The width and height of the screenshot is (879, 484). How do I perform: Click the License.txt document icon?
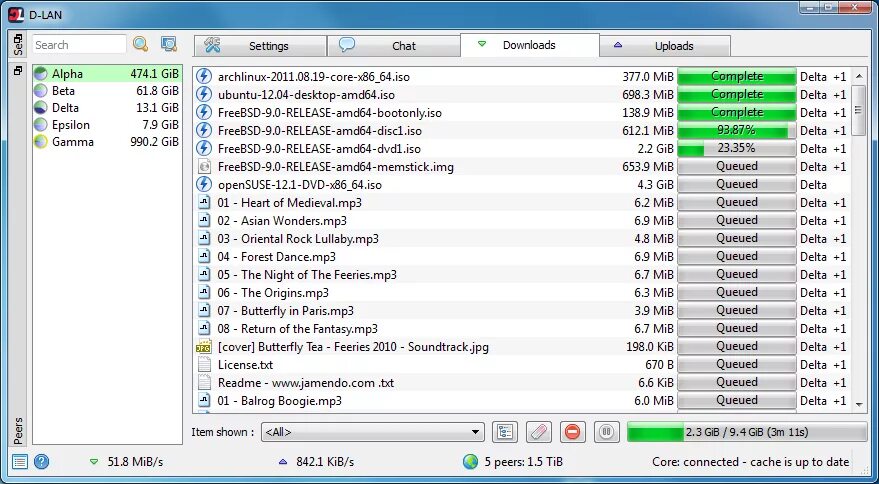tap(204, 365)
